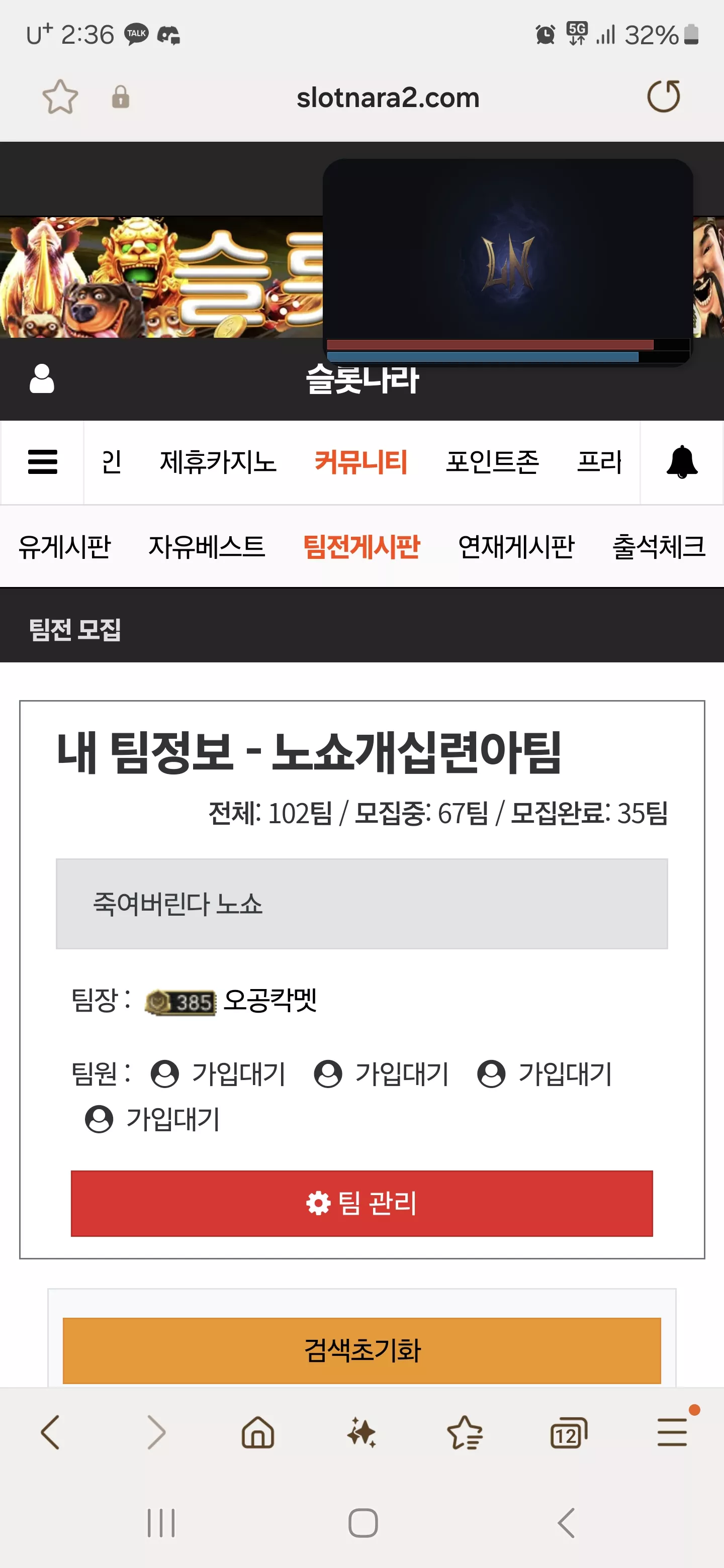Open the user profile icon
Viewport: 724px width, 1568px height.
[x=42, y=378]
